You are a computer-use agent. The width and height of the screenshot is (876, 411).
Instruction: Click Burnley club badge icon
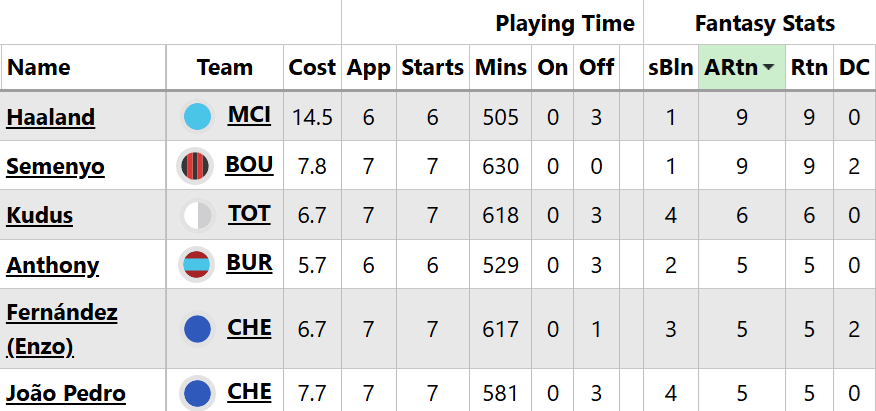(194, 266)
